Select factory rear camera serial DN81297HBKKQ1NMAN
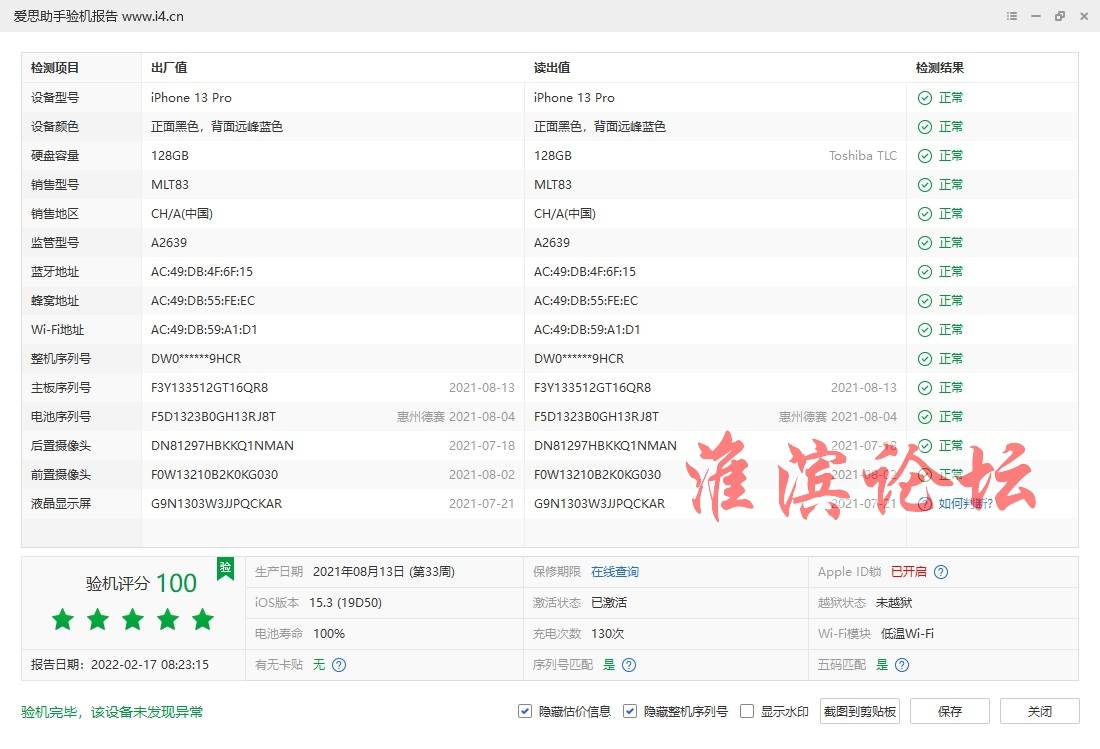The height and width of the screenshot is (749, 1100). (222, 445)
